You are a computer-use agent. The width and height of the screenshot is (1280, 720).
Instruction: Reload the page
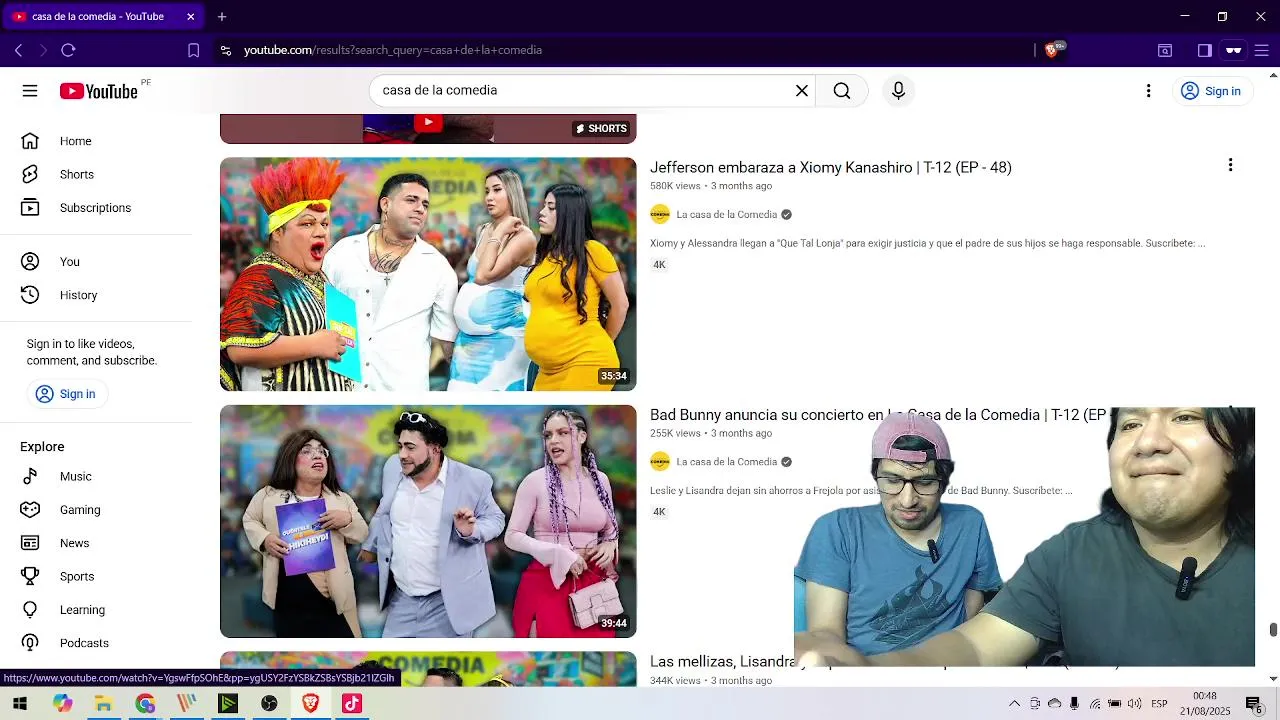coord(68,50)
